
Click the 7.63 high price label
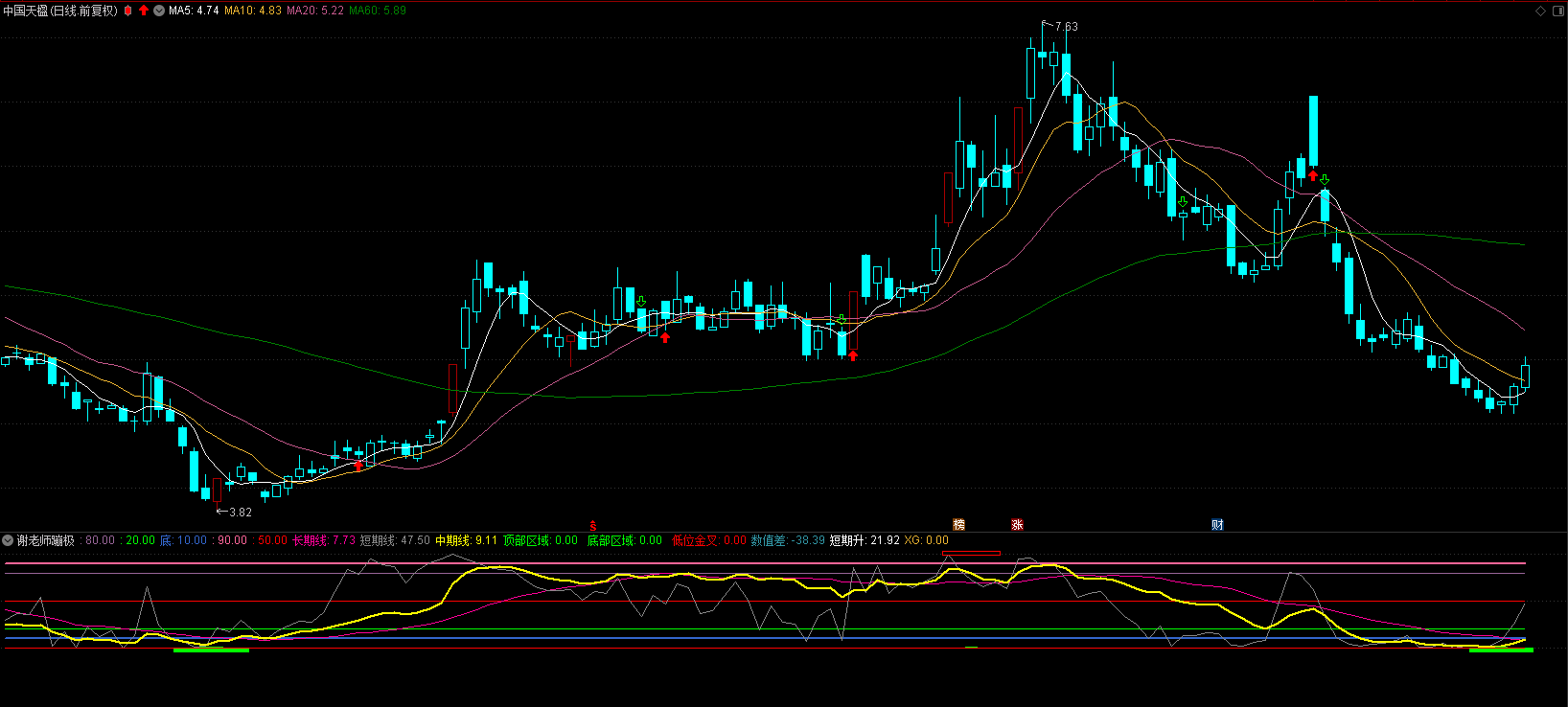pos(1066,27)
